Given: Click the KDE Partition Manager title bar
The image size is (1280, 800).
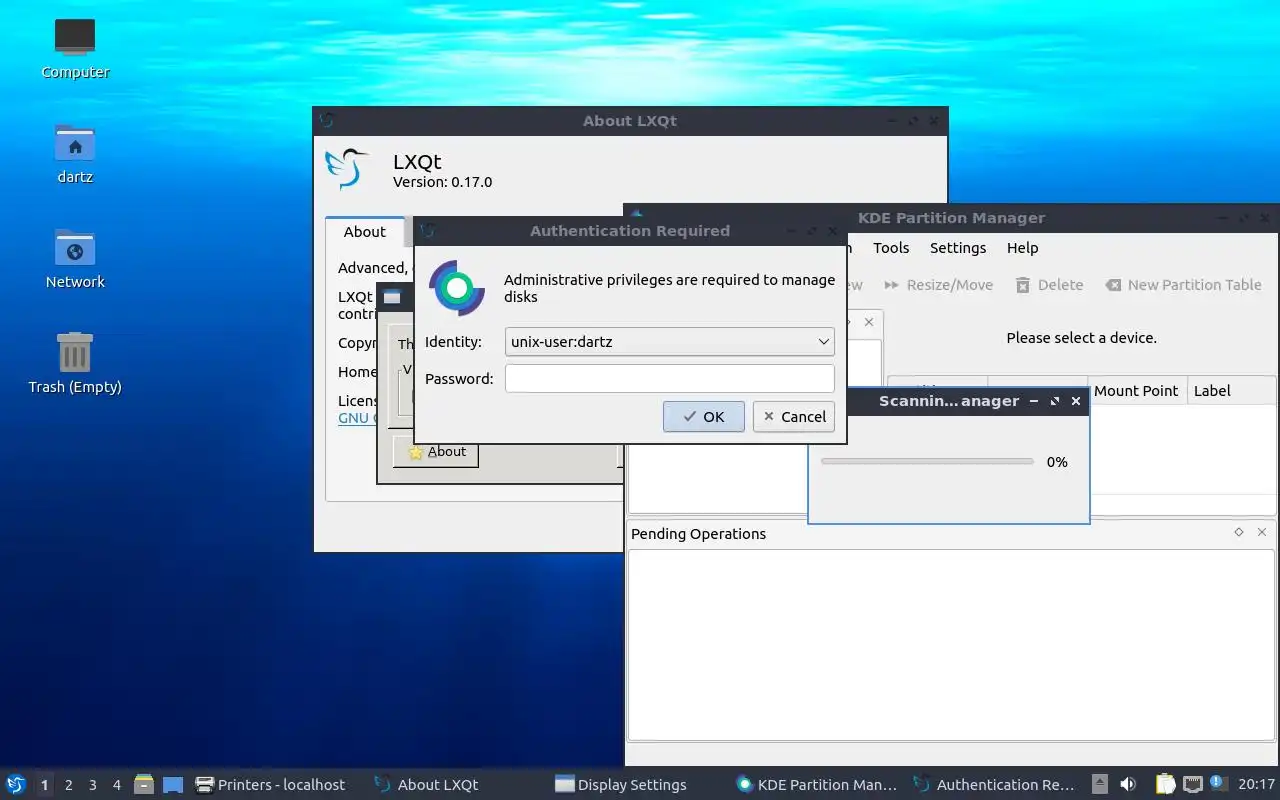Looking at the screenshot, I should pos(951,218).
